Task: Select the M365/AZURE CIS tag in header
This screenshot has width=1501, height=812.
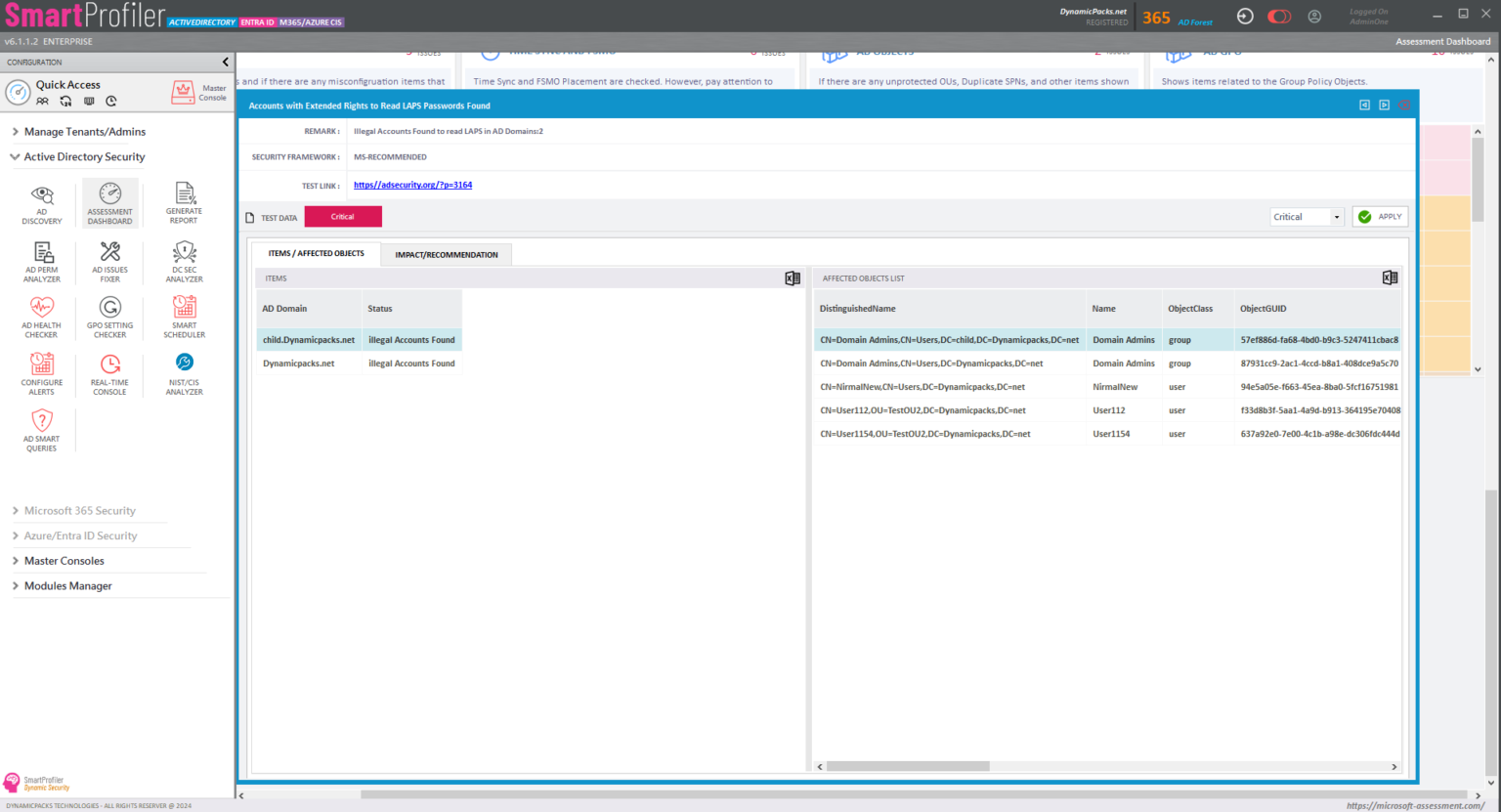Action: (311, 22)
